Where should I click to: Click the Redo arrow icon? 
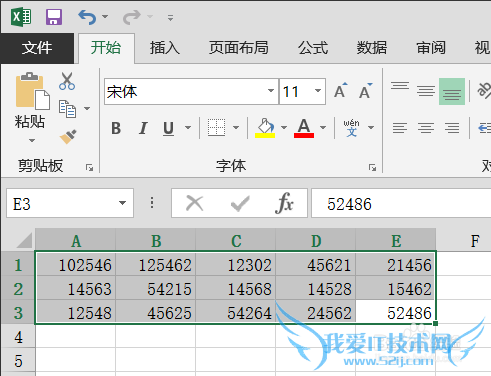(132, 17)
